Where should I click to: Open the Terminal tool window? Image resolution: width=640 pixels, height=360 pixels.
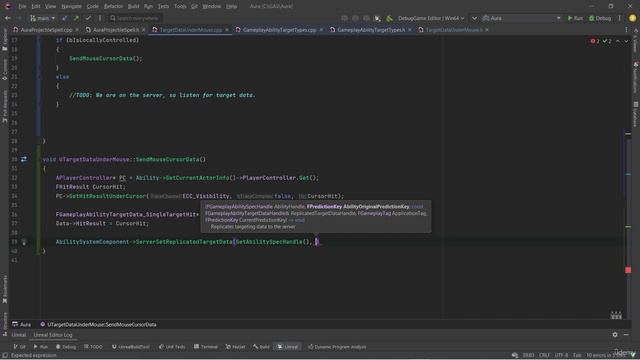click(x=206, y=347)
